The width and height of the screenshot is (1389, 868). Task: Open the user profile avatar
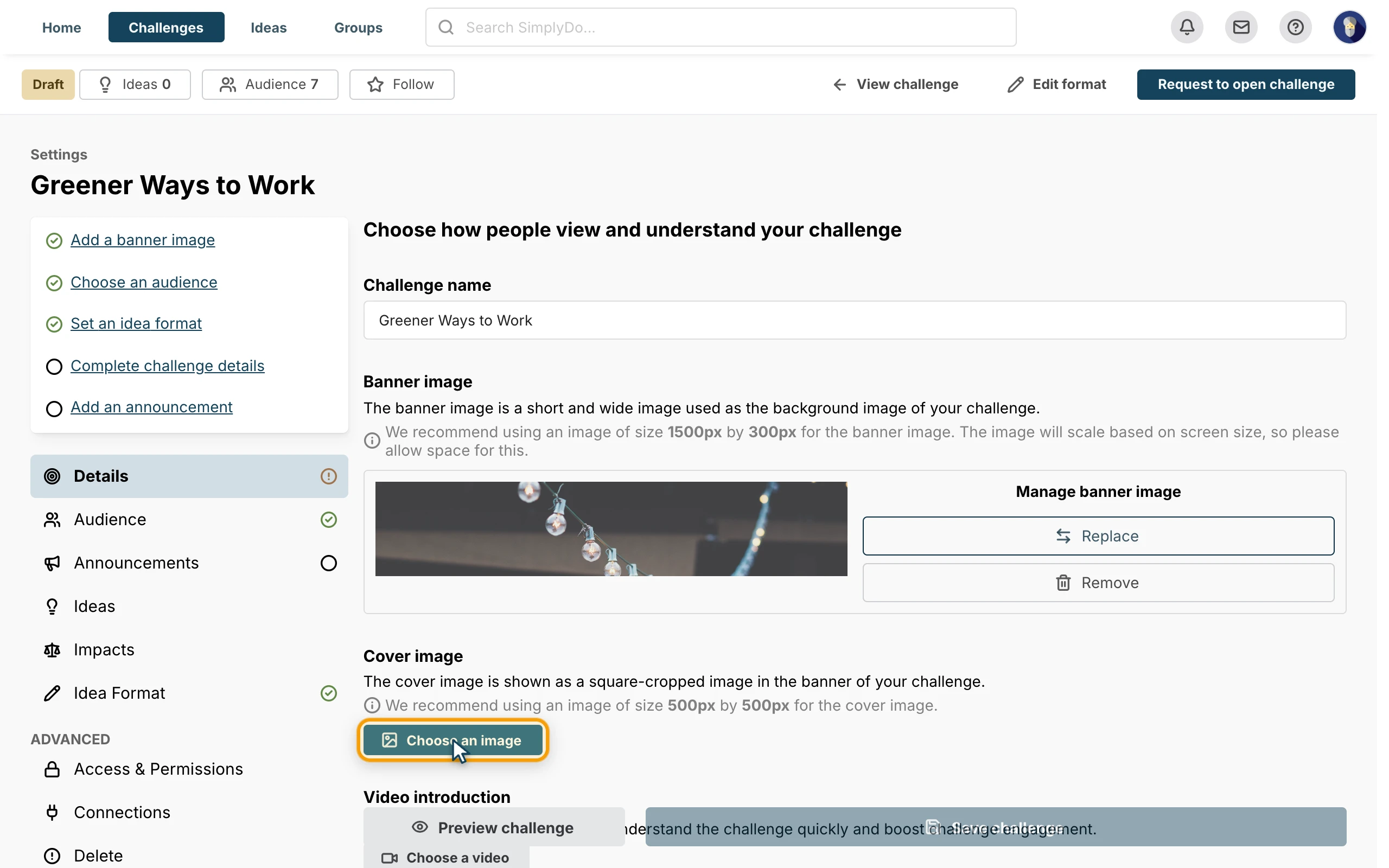[x=1349, y=27]
